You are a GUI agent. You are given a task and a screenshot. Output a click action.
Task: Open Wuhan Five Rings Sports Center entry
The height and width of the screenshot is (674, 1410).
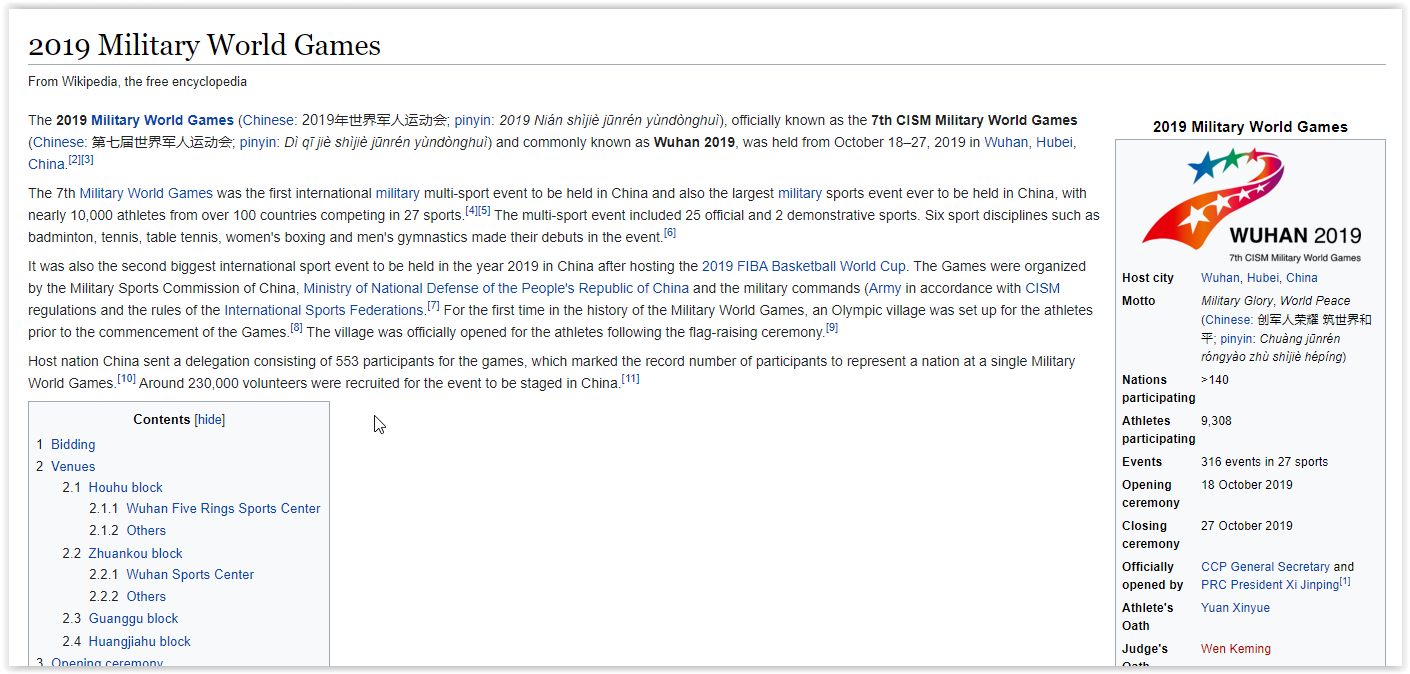pos(223,508)
